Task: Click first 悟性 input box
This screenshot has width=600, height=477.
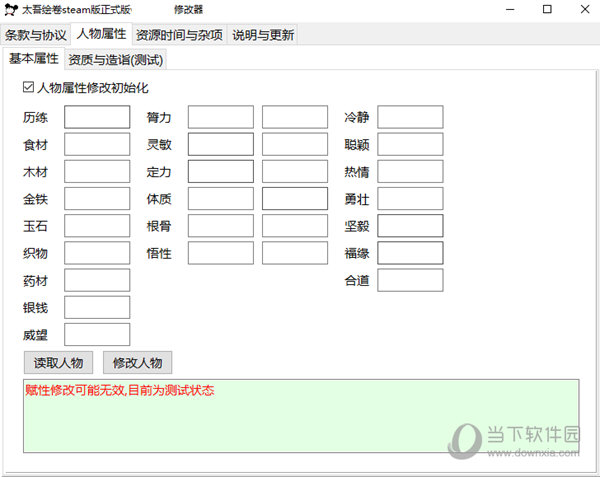Action: coord(221,253)
